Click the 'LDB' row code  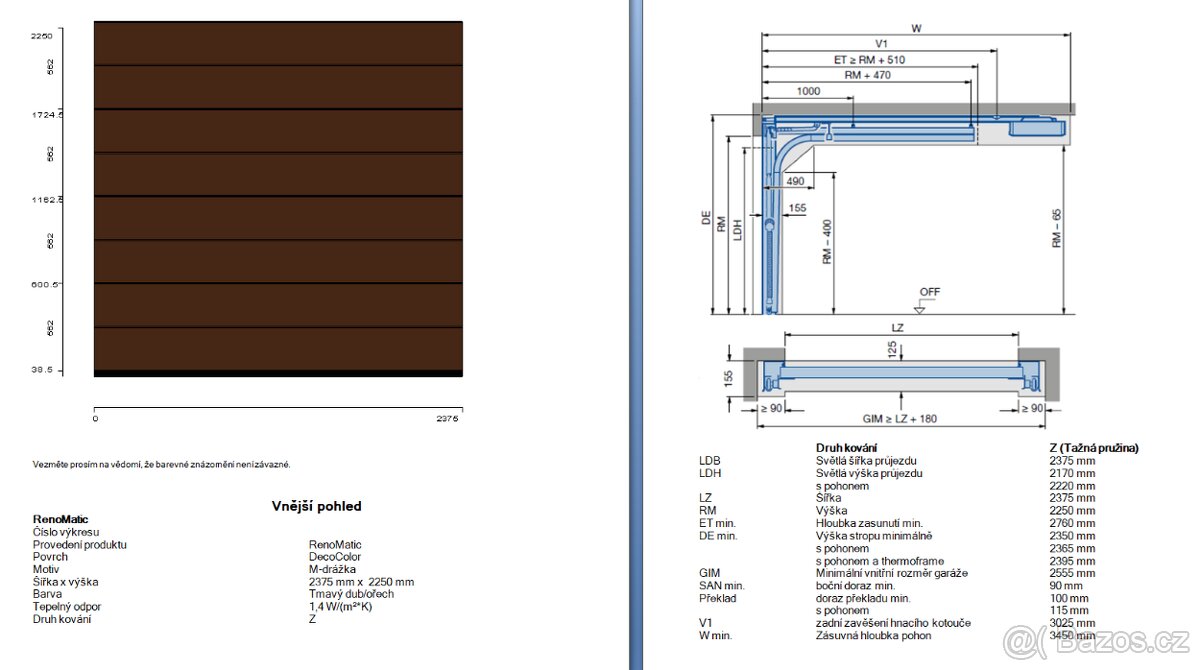tap(709, 460)
